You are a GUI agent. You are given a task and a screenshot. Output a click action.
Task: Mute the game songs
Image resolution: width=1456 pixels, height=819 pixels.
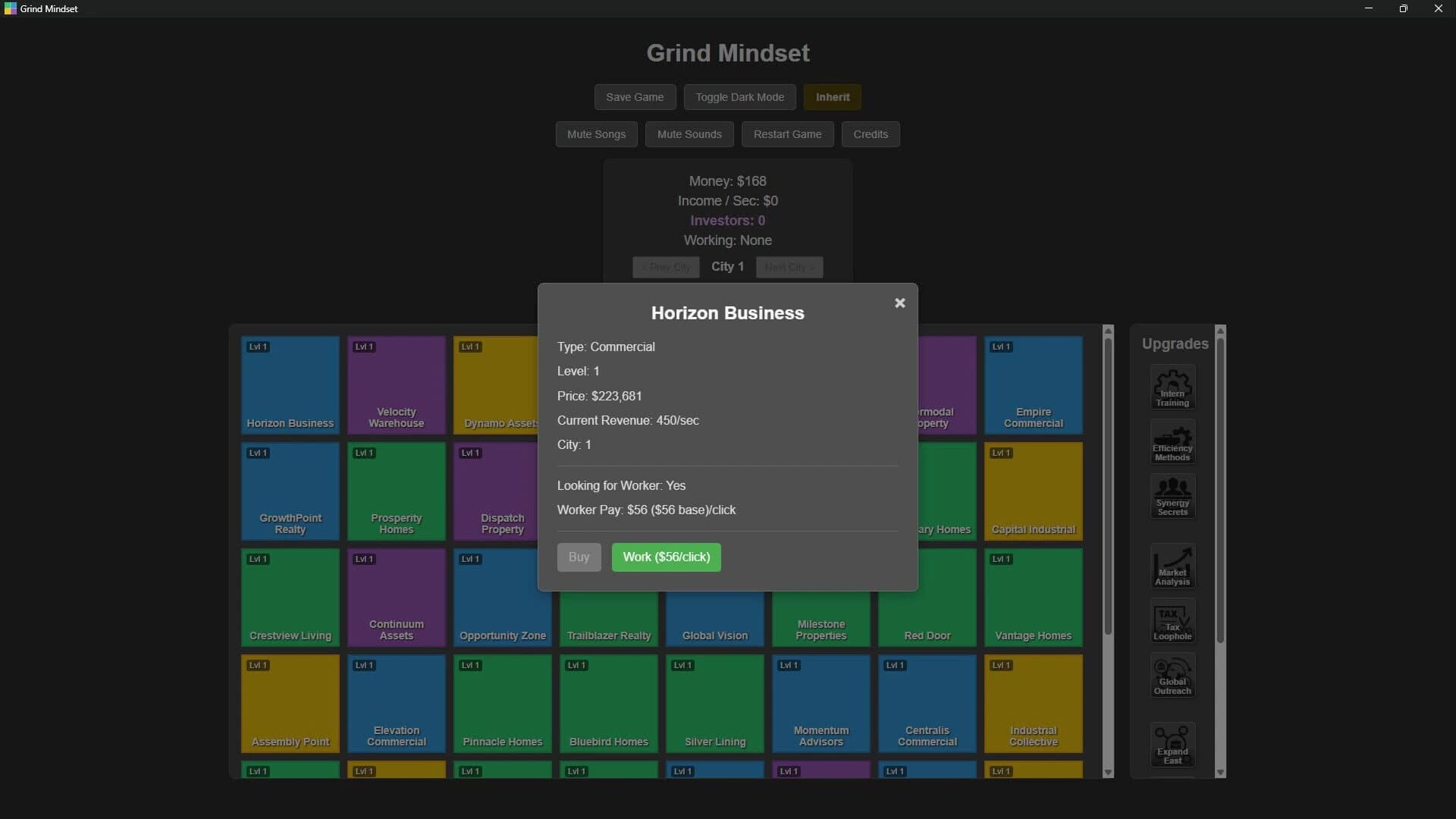(x=596, y=134)
